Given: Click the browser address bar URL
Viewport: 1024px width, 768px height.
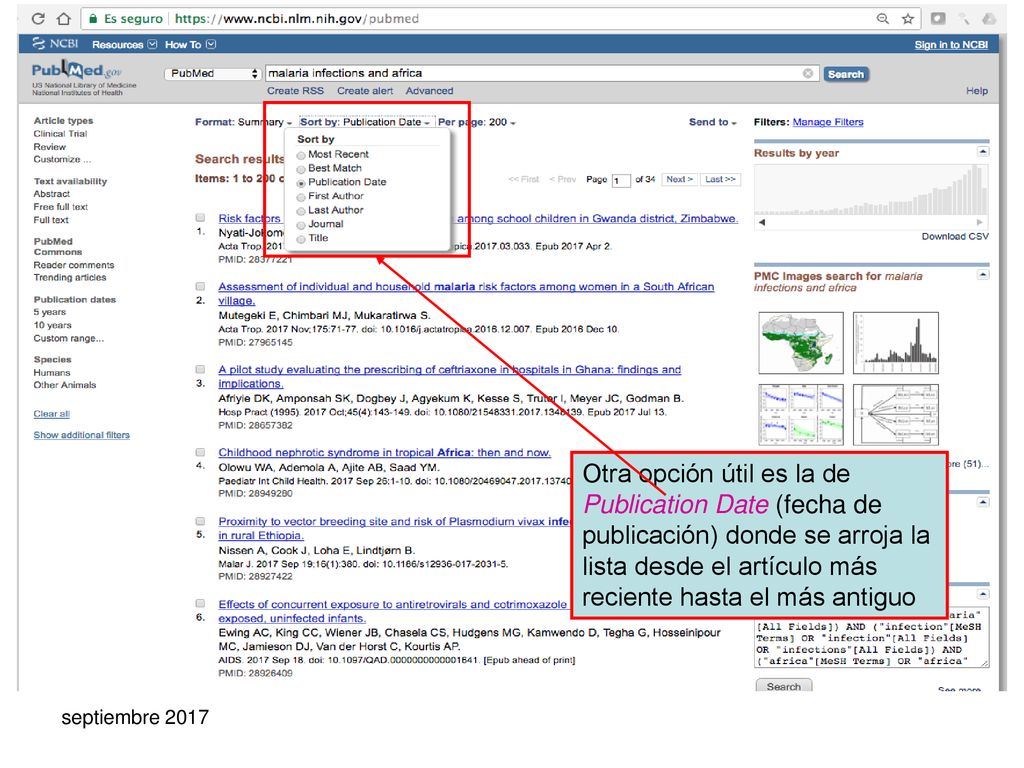Looking at the screenshot, I should (297, 19).
